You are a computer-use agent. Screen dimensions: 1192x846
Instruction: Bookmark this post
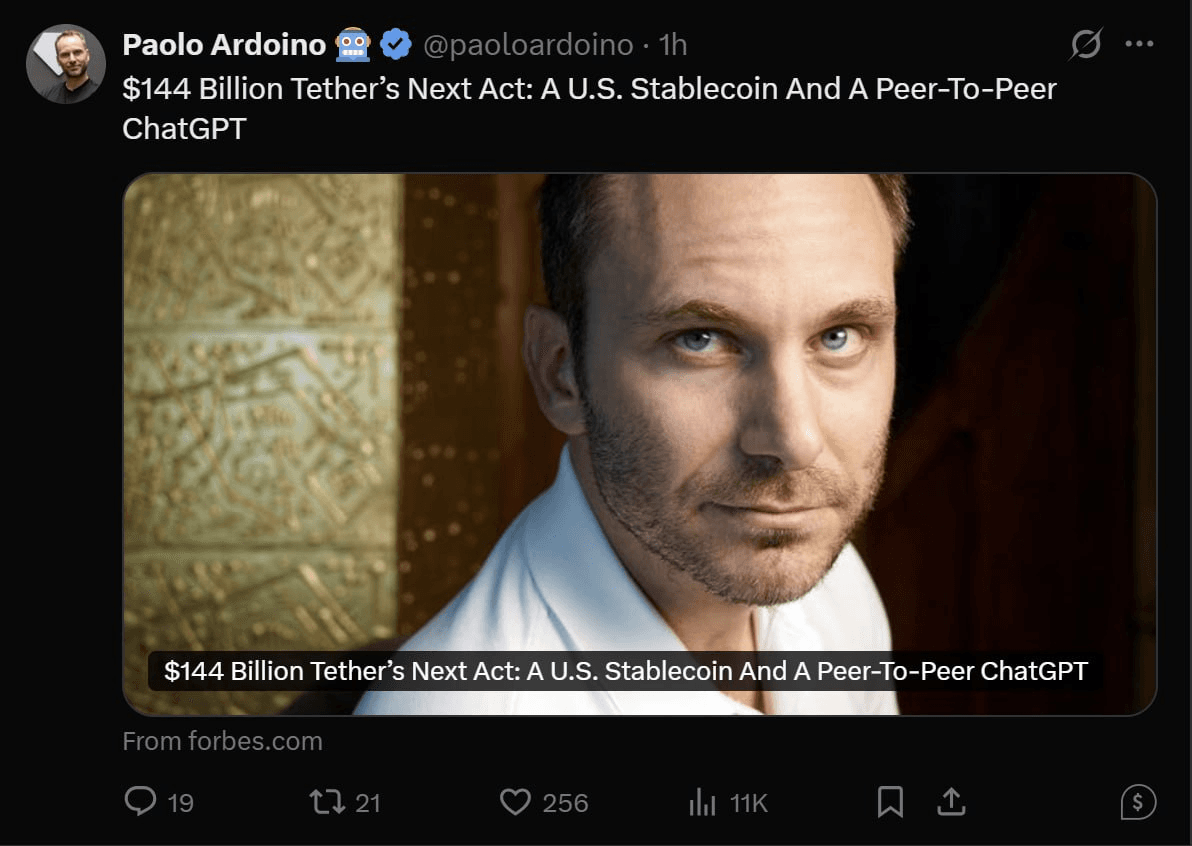coord(889,801)
